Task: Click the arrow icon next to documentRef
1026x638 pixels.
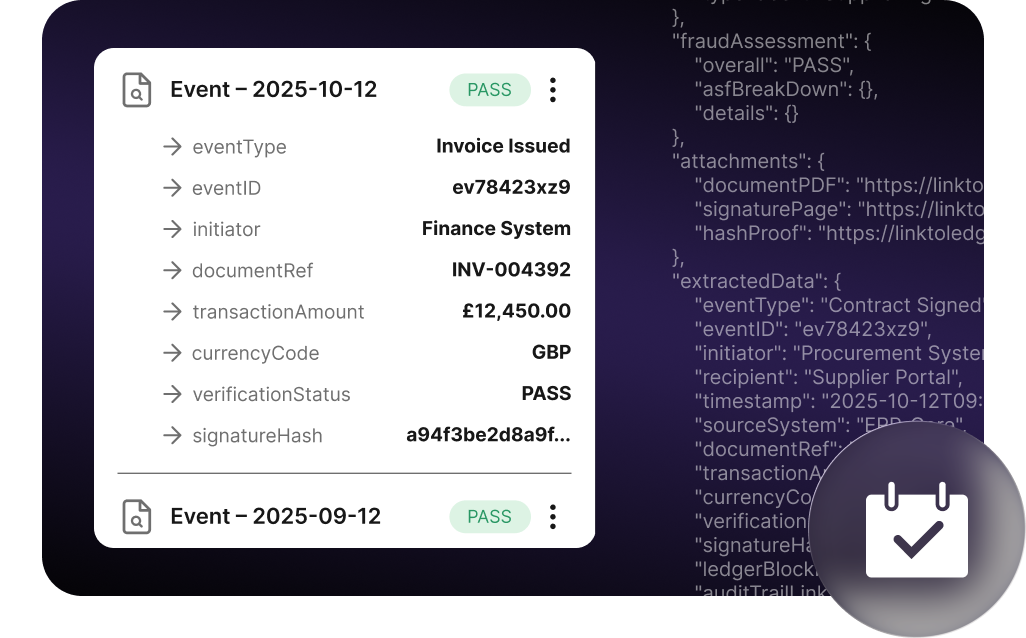Action: click(172, 270)
